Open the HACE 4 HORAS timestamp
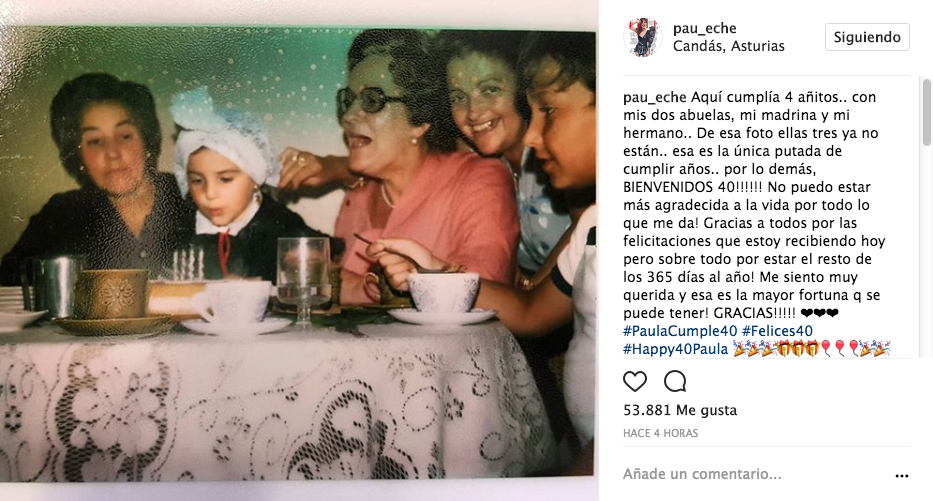 click(x=660, y=433)
